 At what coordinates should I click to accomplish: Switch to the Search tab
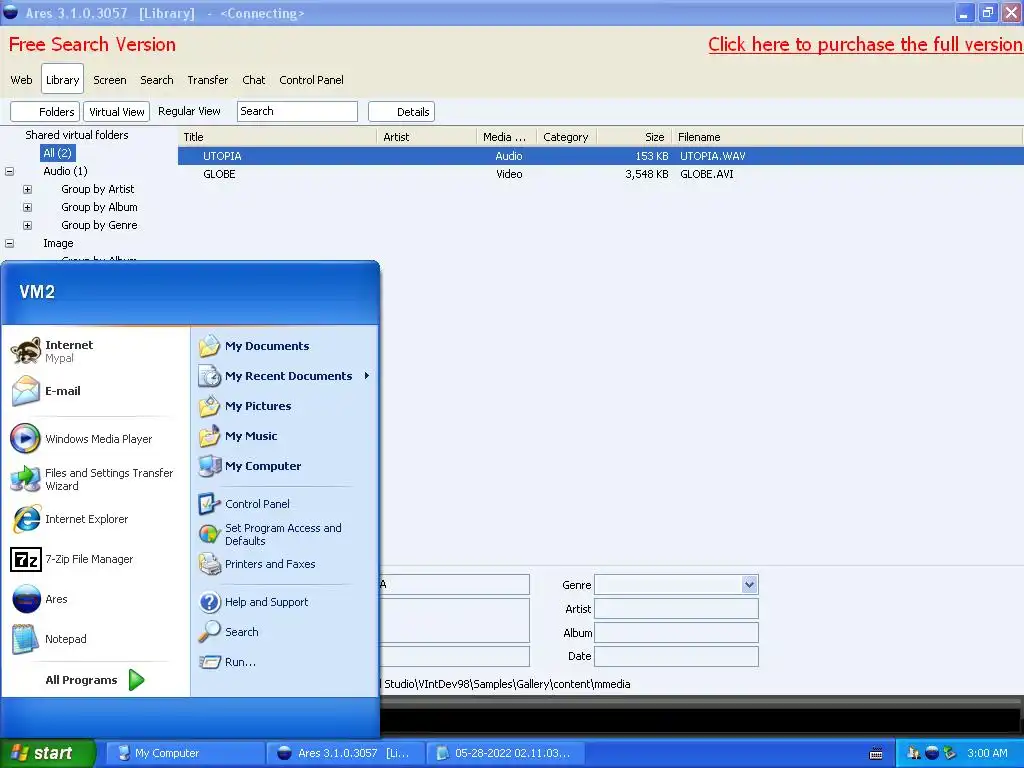pos(157,80)
